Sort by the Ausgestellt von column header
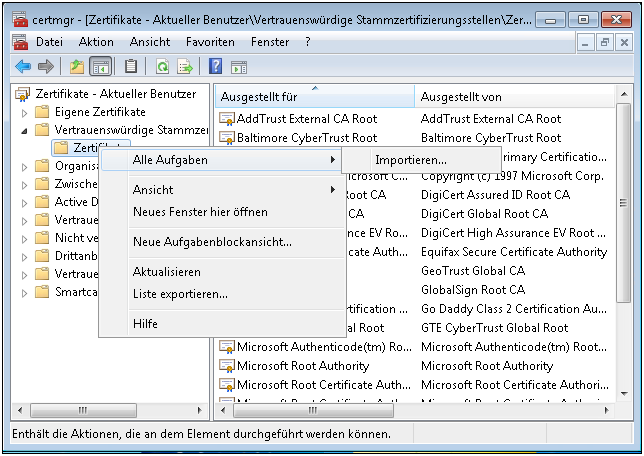 tap(515, 97)
